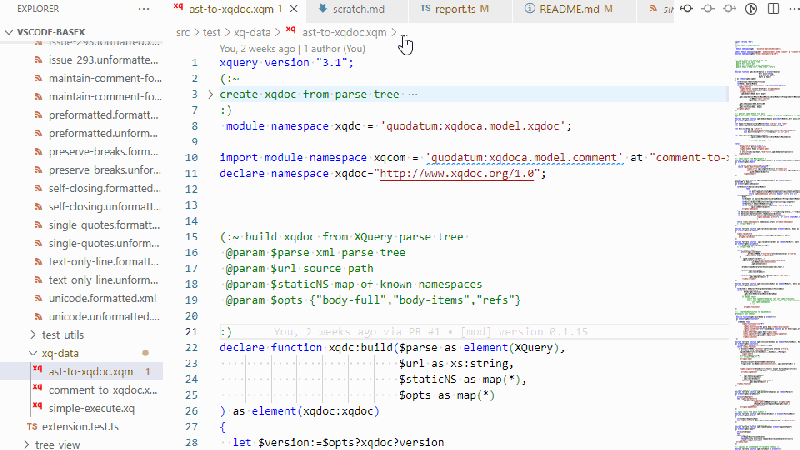Go to previous change with the GitLens icon
This screenshot has width=800, height=450.
(x=687, y=9)
